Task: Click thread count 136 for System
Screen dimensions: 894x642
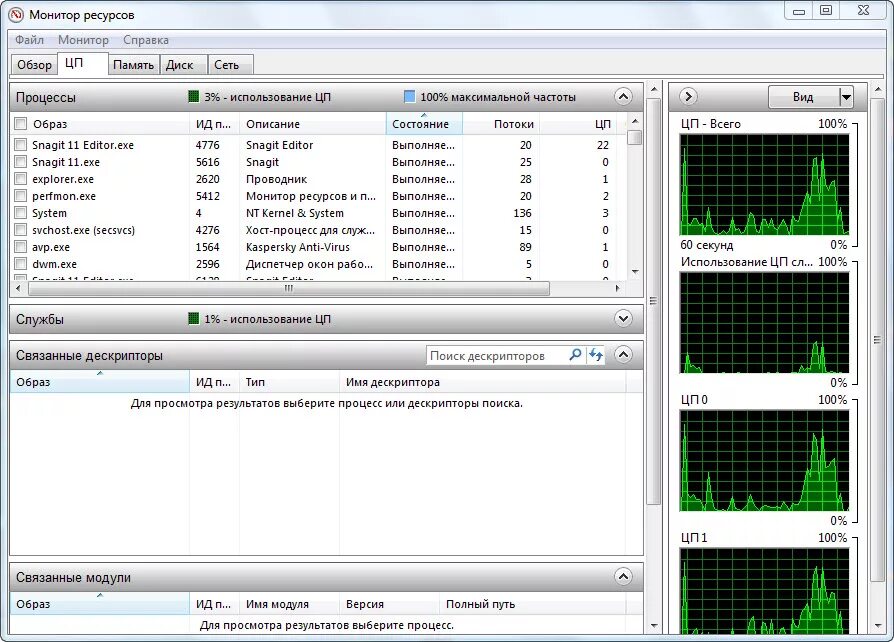Action: pos(522,213)
